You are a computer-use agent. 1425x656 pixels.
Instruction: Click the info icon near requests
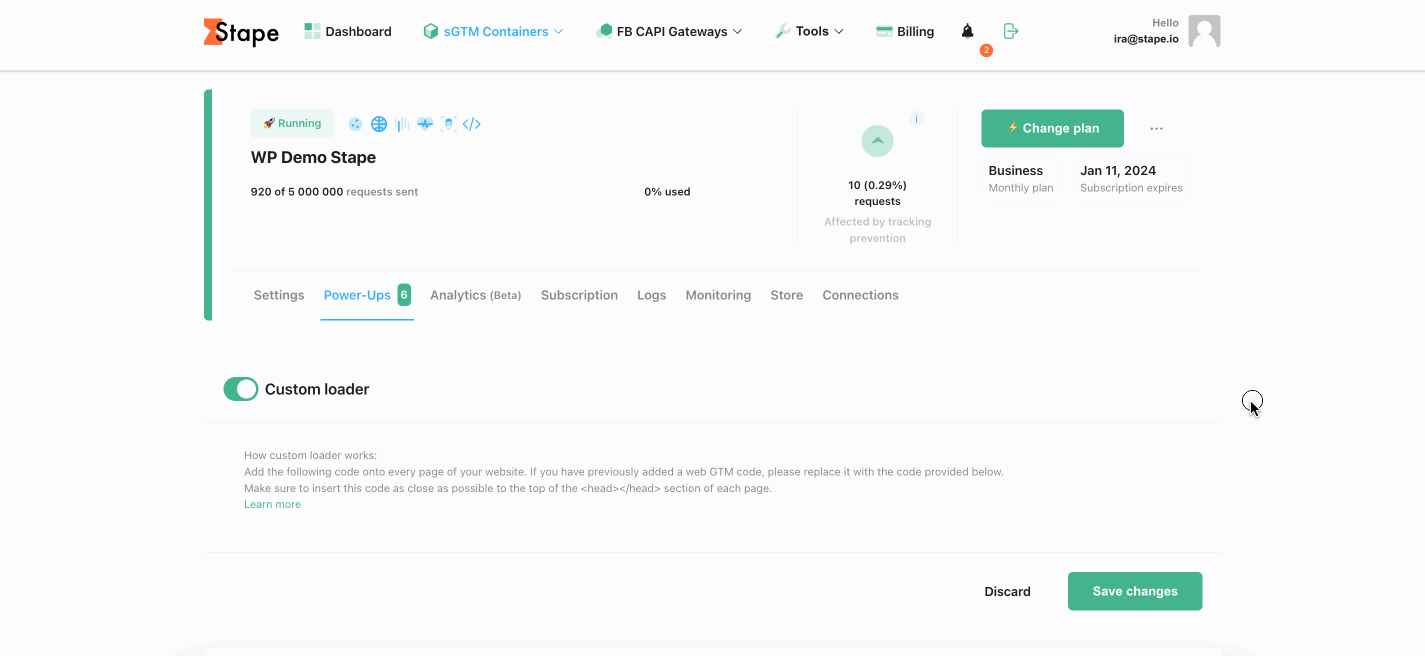pos(916,119)
